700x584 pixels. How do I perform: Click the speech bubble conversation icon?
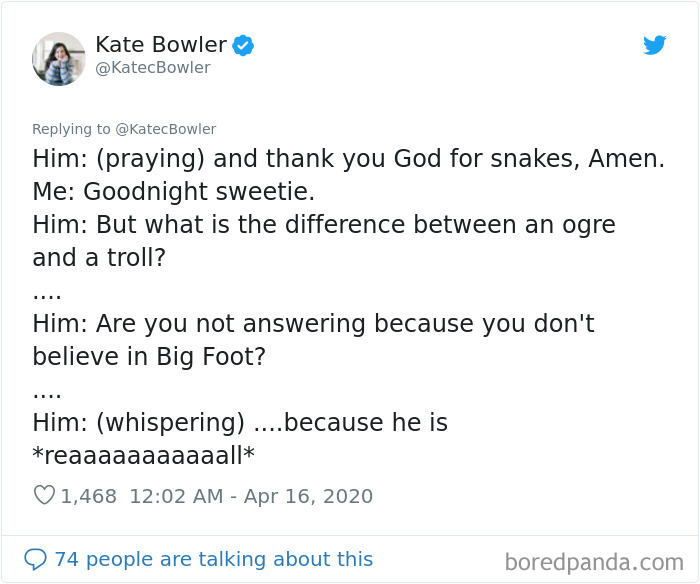35,559
